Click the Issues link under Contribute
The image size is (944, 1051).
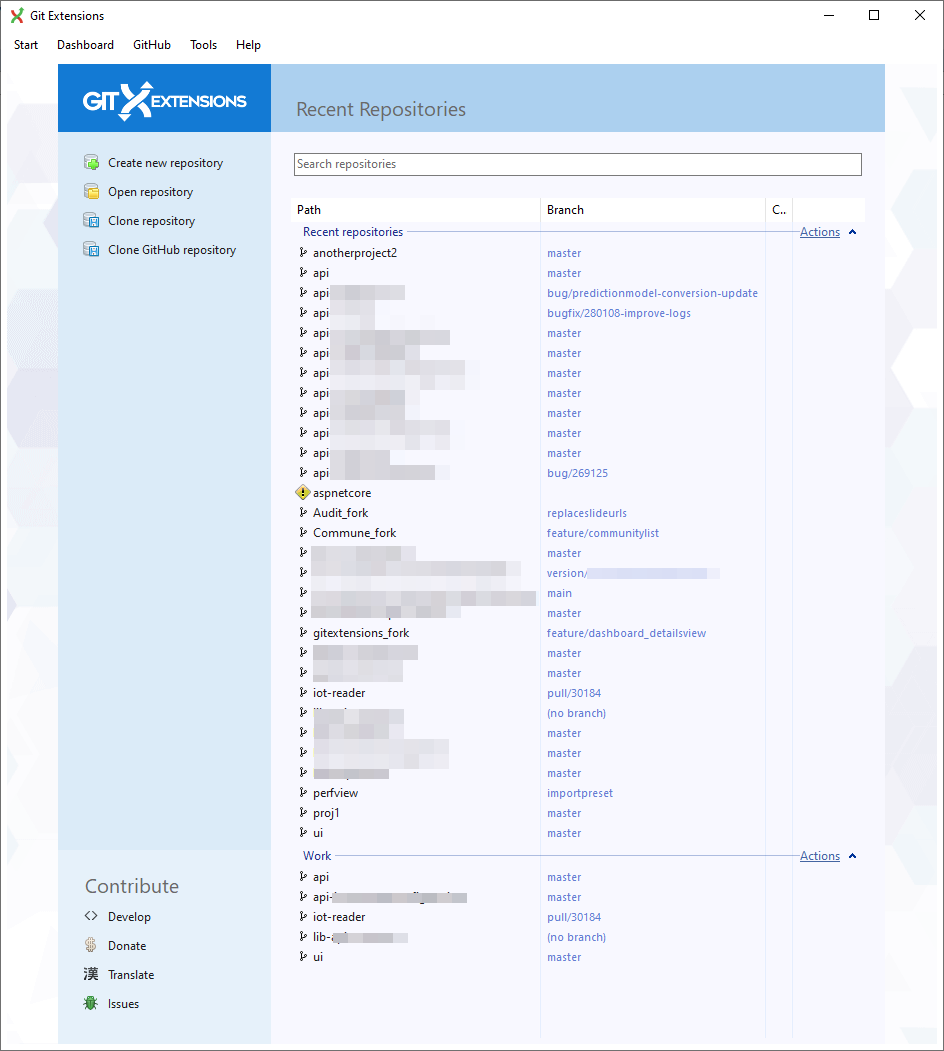pos(123,1003)
